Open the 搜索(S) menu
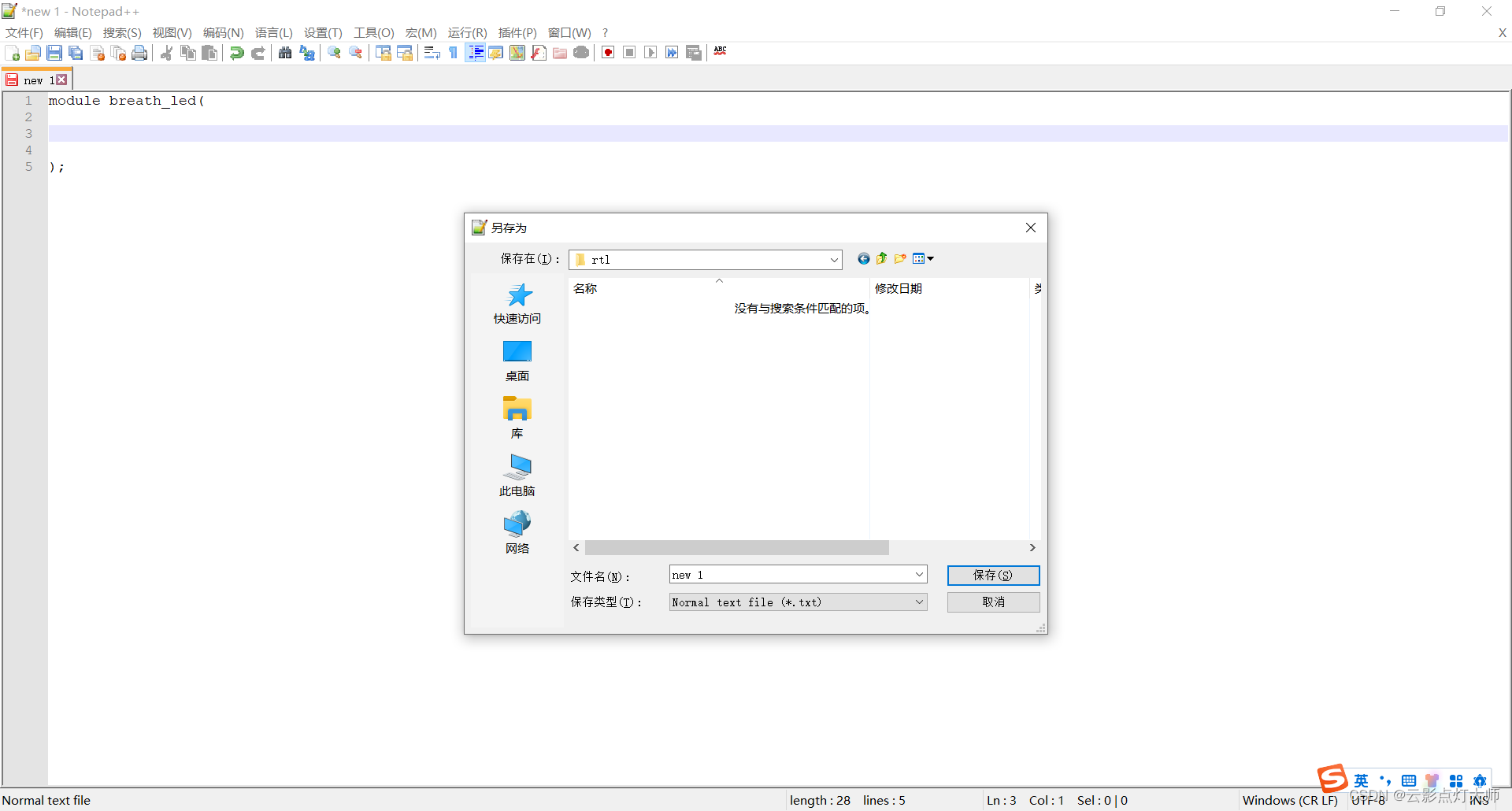1512x811 pixels. coord(122,32)
